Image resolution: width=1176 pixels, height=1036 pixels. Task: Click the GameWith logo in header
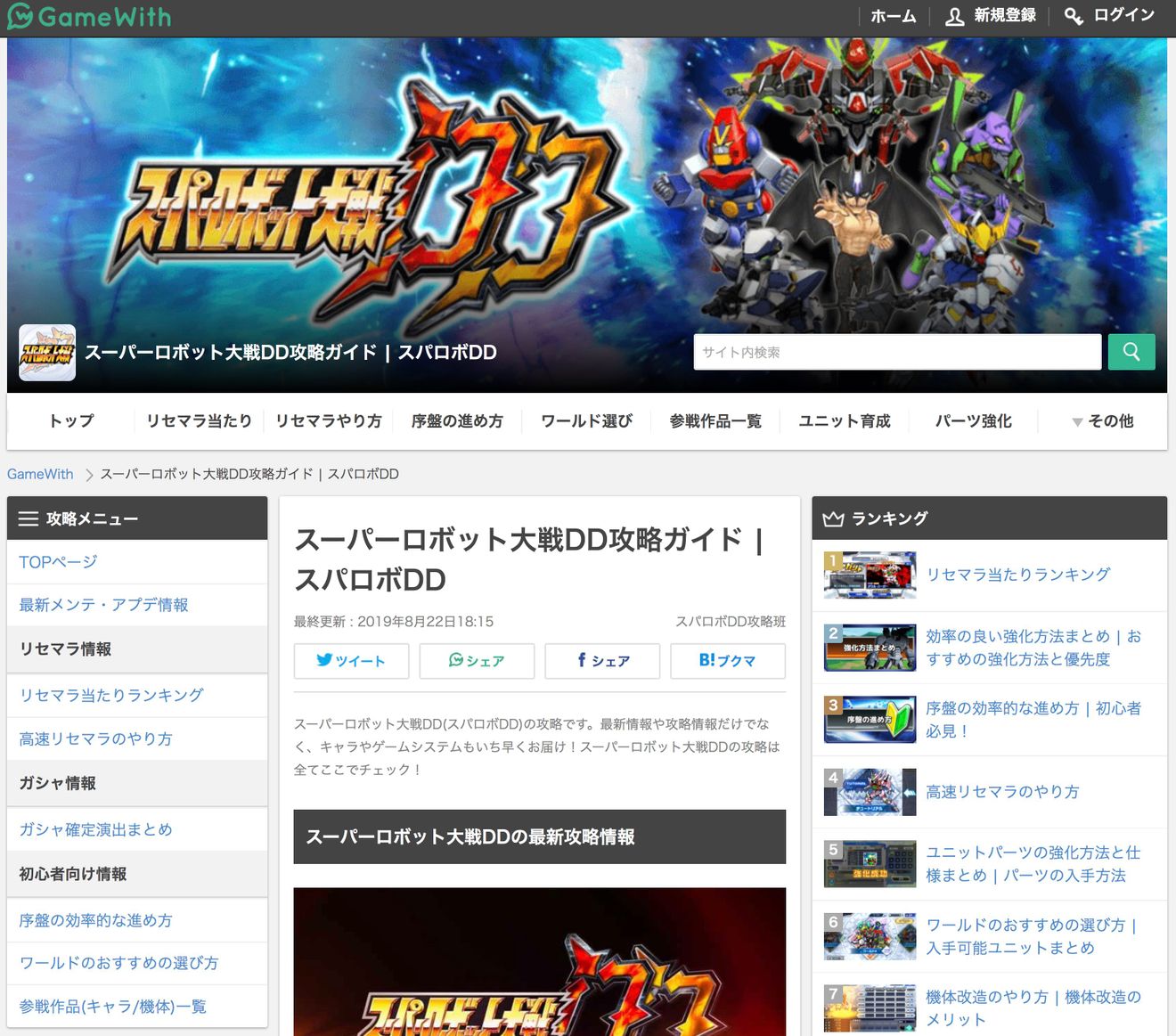point(88,16)
